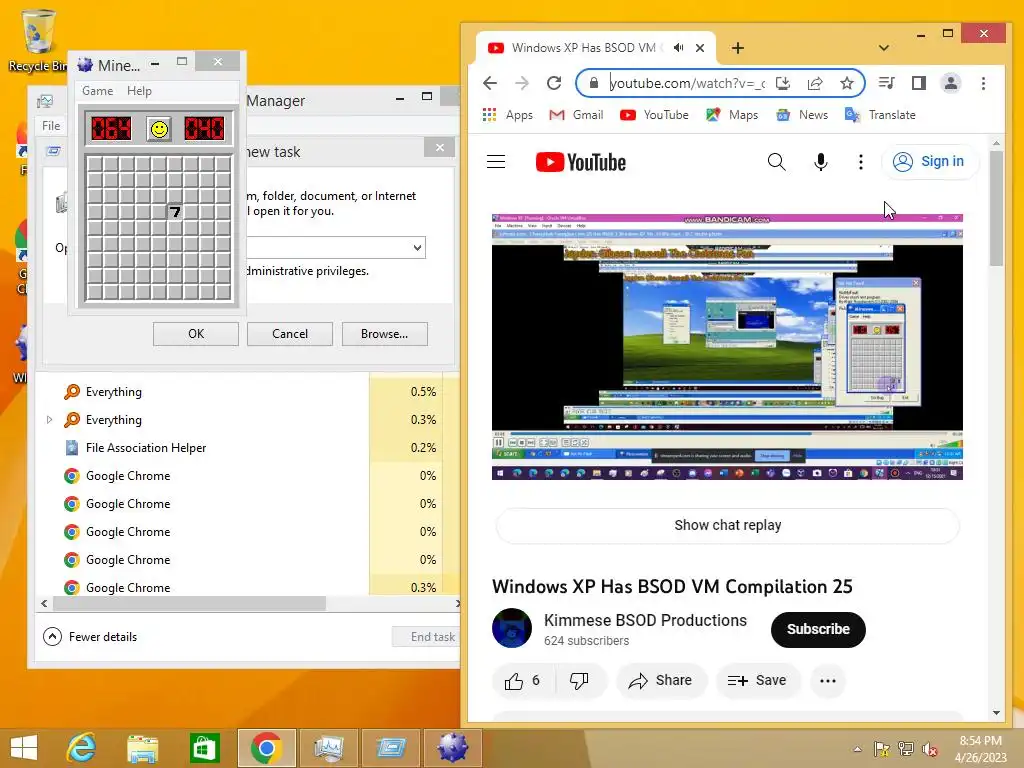Screen dimensions: 1024x768
Task: Click Kimmese BSOD Productions channel name
Action: tap(645, 620)
